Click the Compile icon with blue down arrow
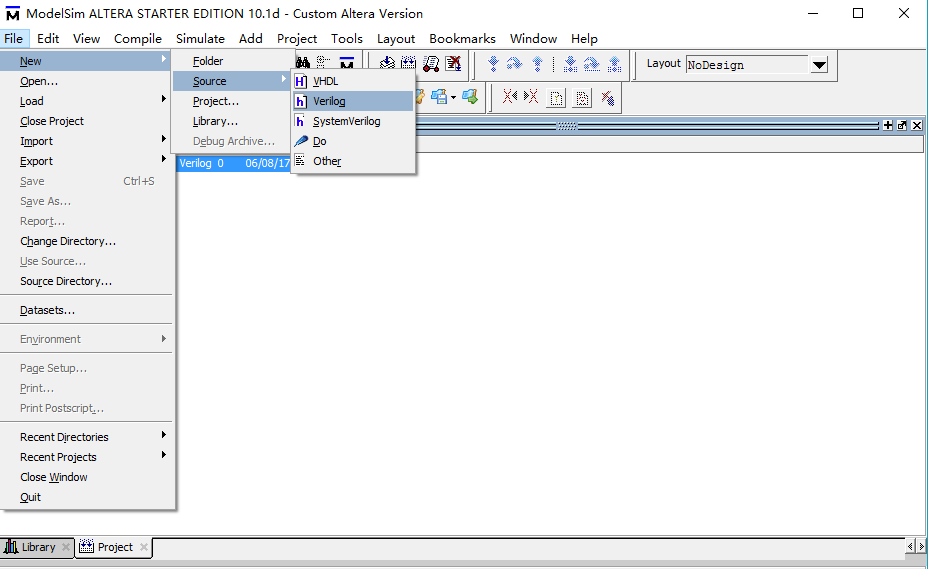Viewport: 928px width, 569px height. (x=387, y=63)
